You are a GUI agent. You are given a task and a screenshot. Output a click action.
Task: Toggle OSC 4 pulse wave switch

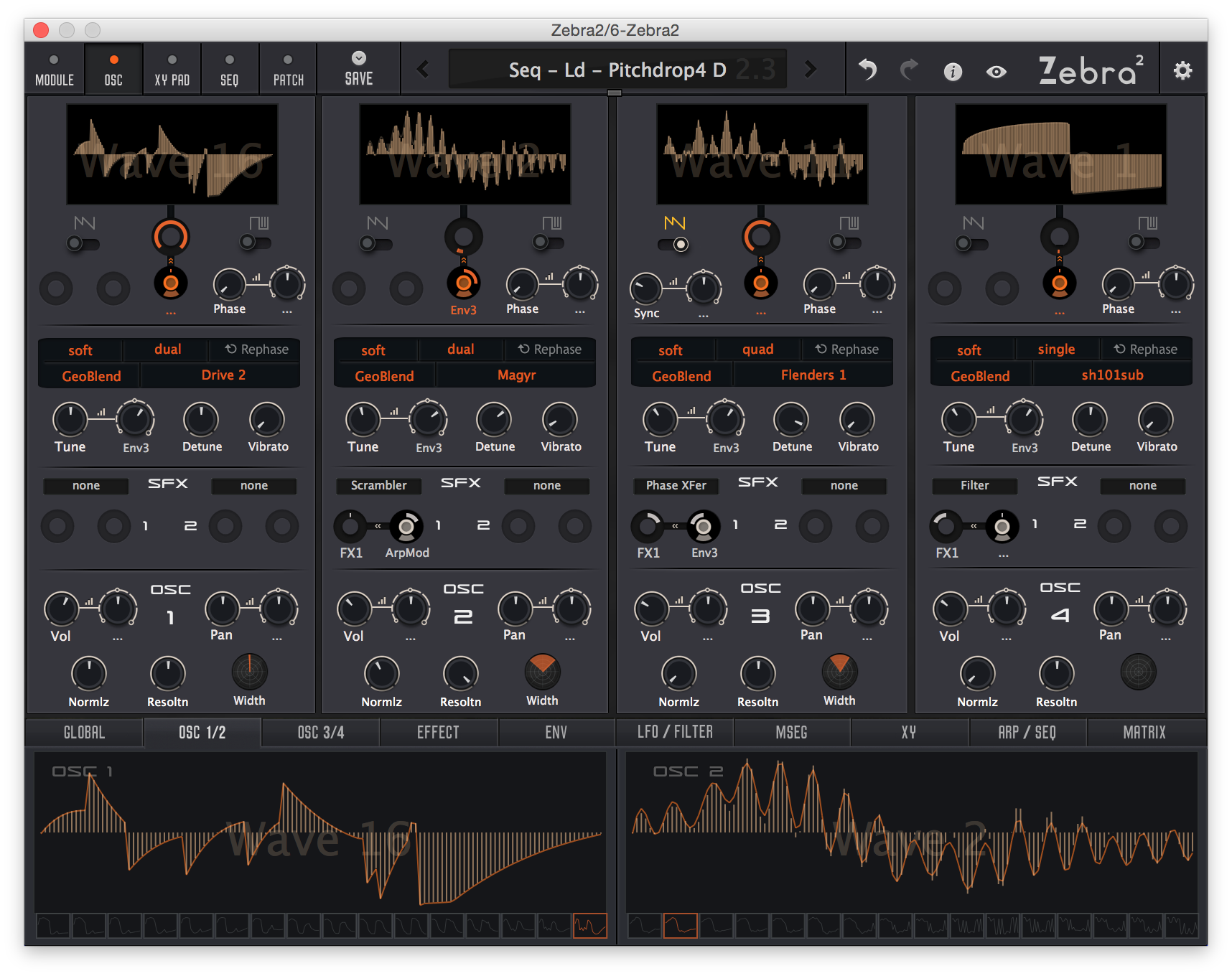(x=1144, y=242)
